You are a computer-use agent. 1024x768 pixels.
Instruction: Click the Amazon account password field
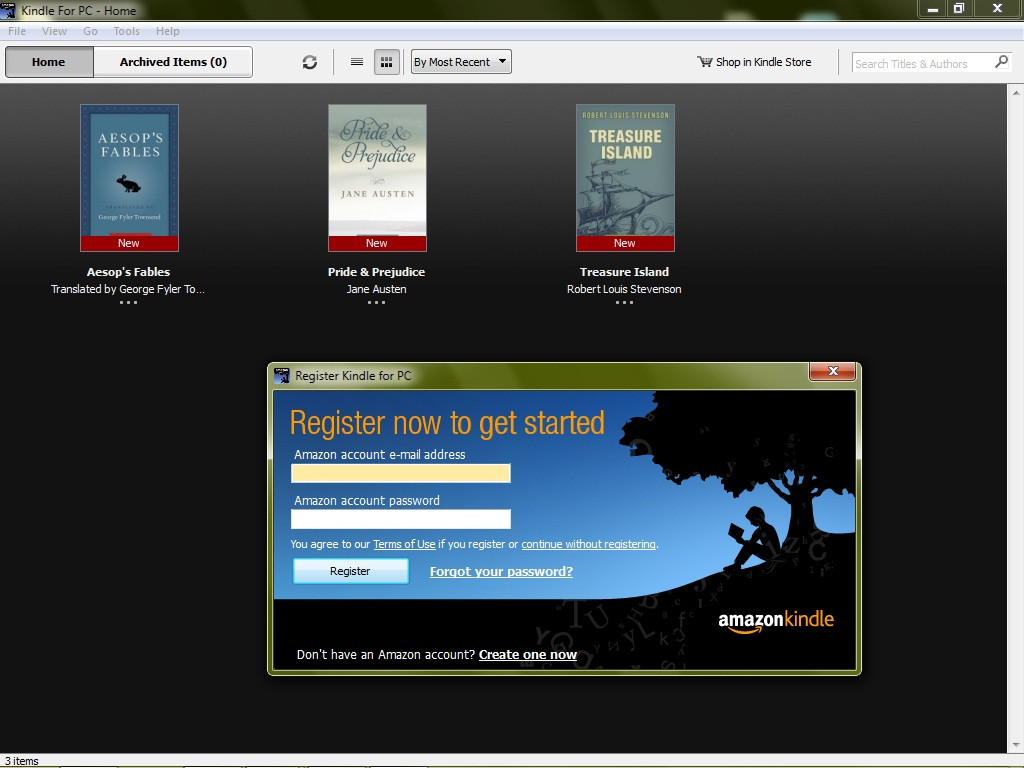(x=401, y=519)
